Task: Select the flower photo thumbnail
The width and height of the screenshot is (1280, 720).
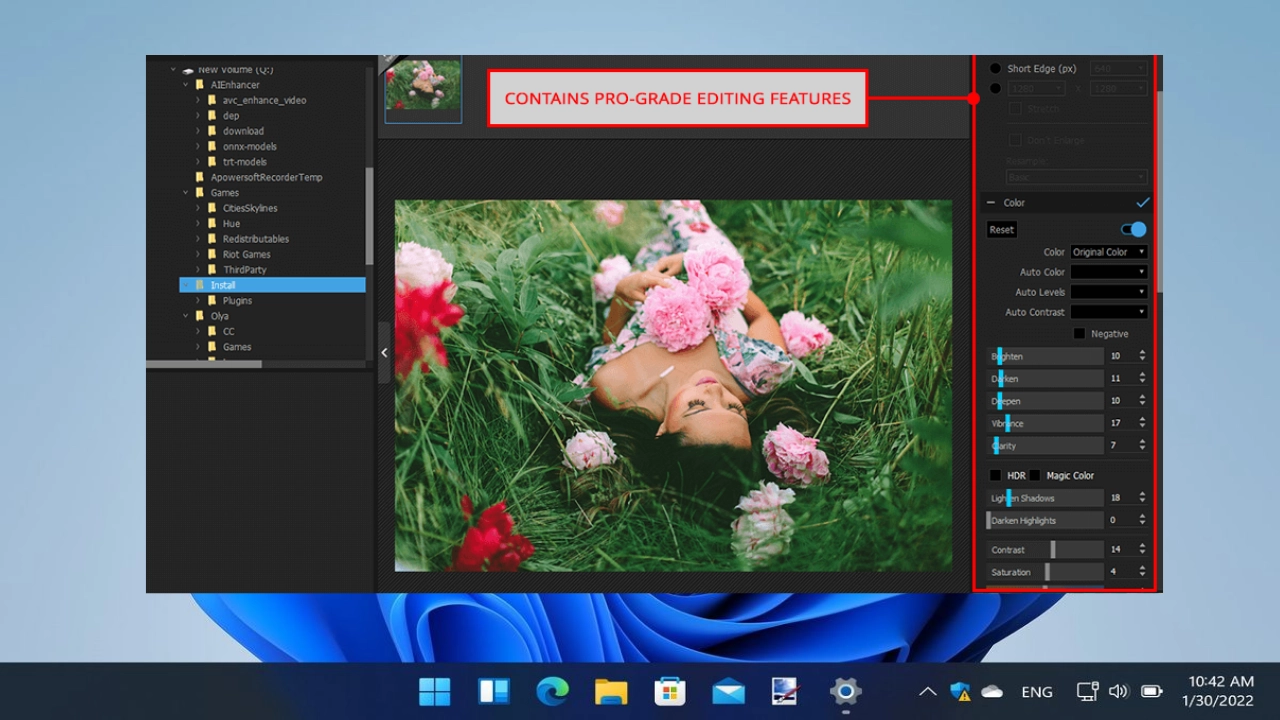Action: point(423,87)
